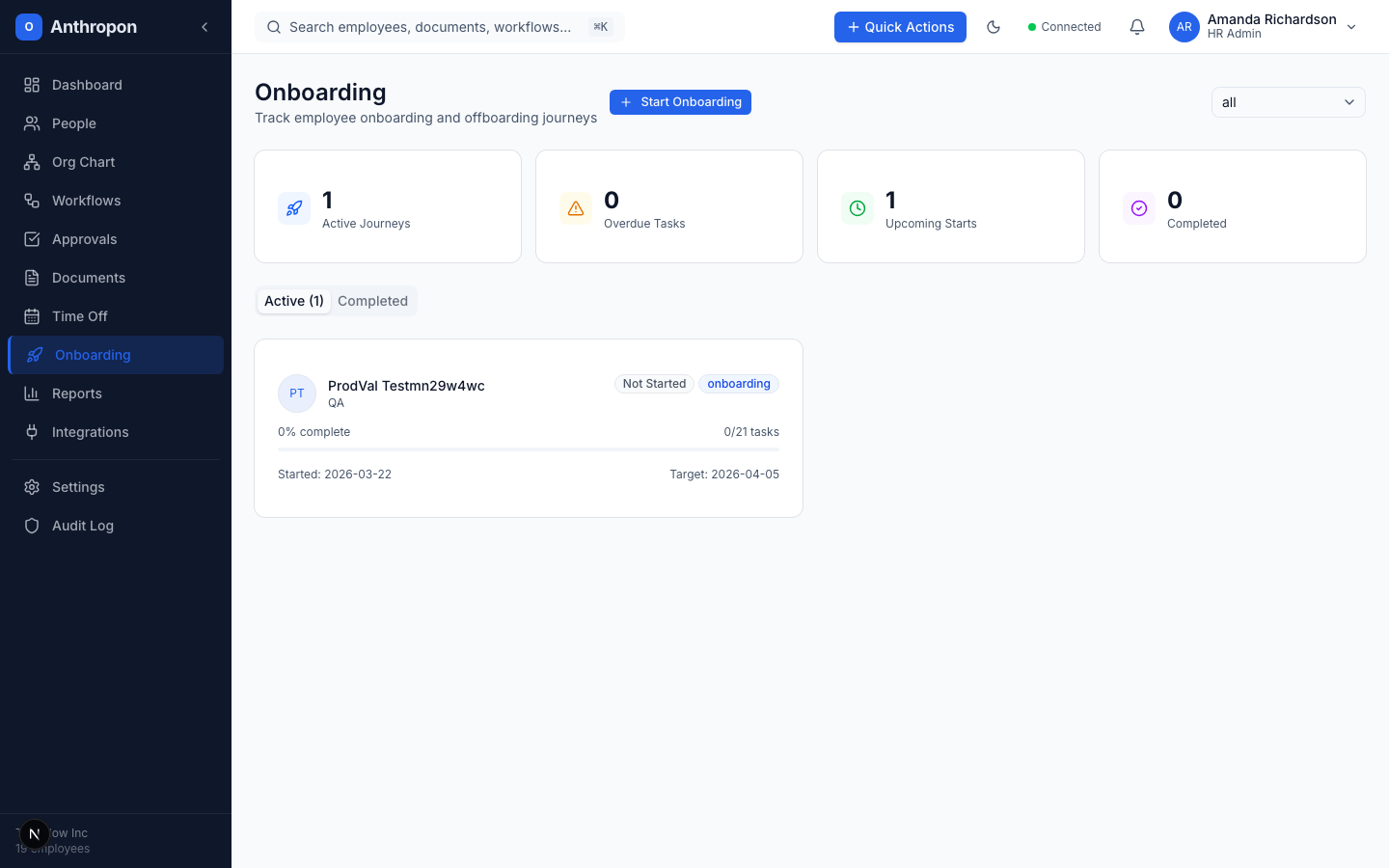Switch to the Completed tab

(x=373, y=301)
